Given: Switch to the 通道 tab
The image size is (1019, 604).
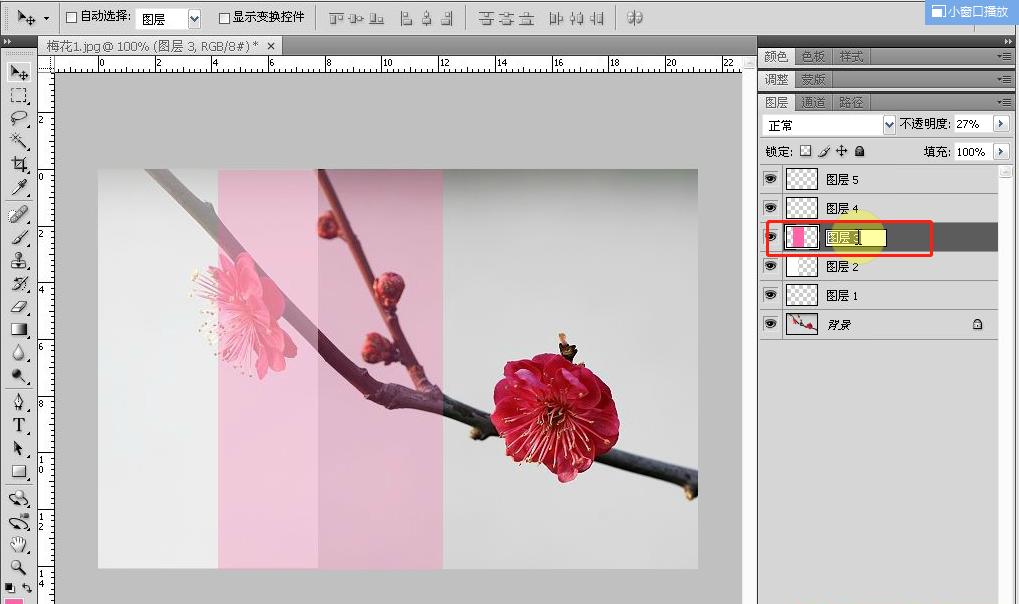Looking at the screenshot, I should point(813,103).
